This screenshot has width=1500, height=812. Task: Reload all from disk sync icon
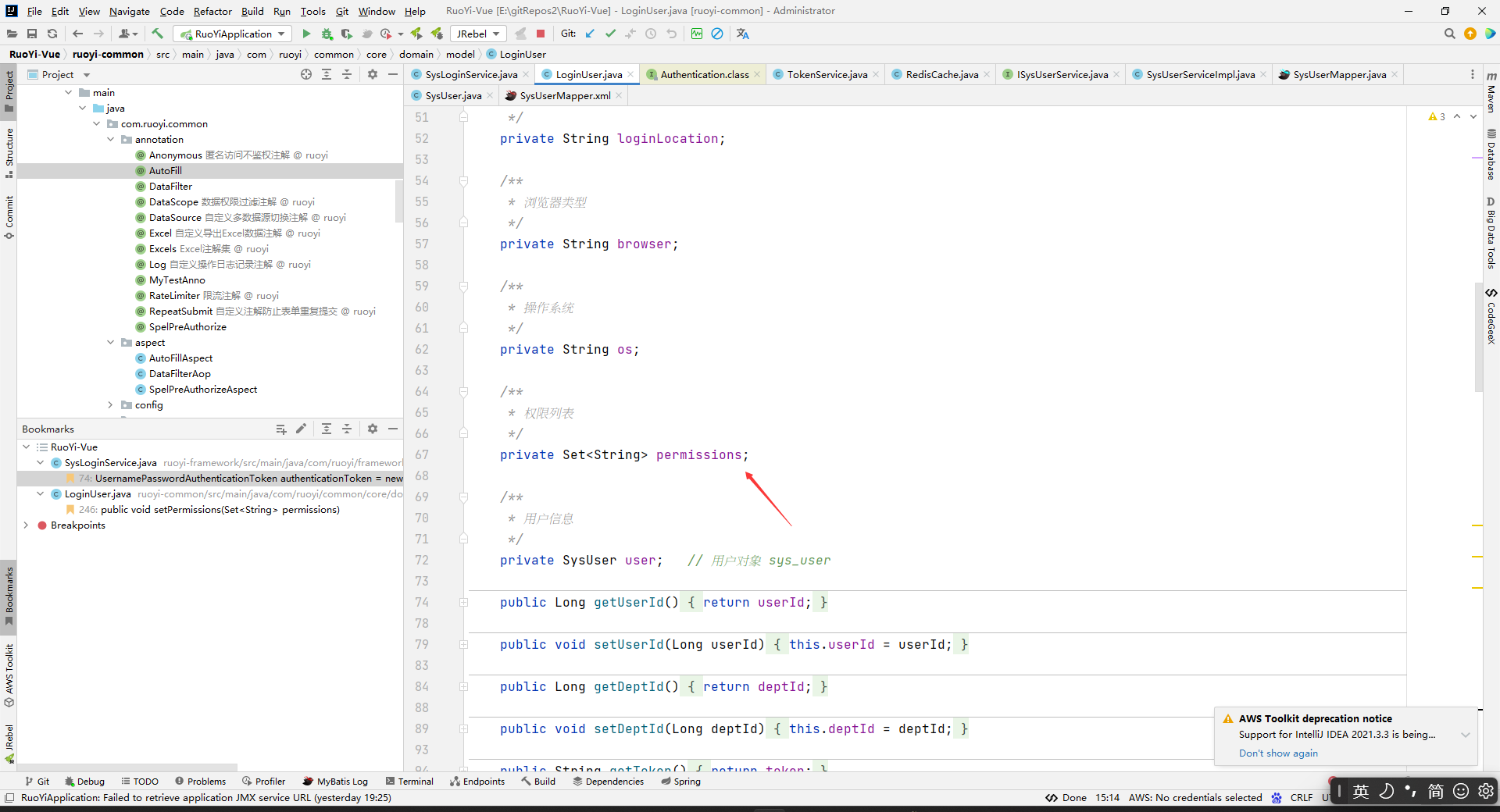click(52, 34)
